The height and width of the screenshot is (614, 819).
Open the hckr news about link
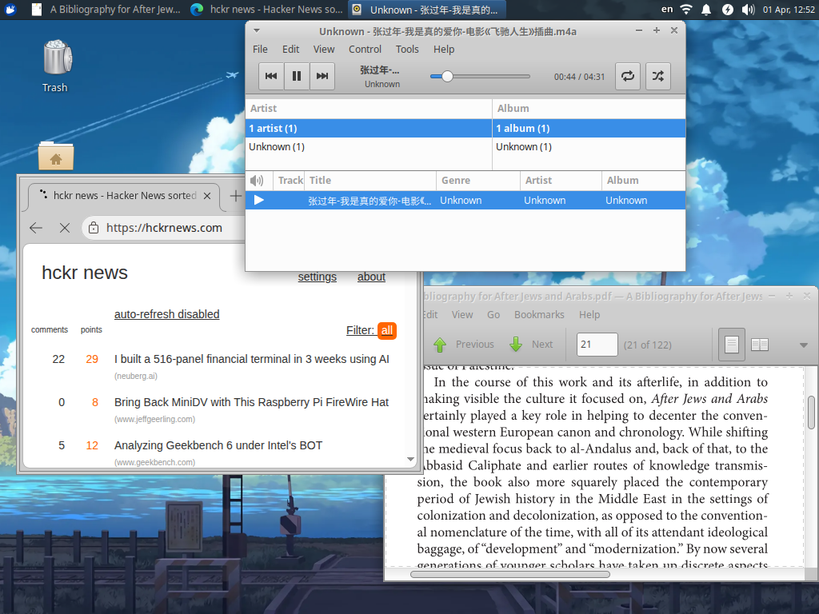pyautogui.click(x=371, y=277)
